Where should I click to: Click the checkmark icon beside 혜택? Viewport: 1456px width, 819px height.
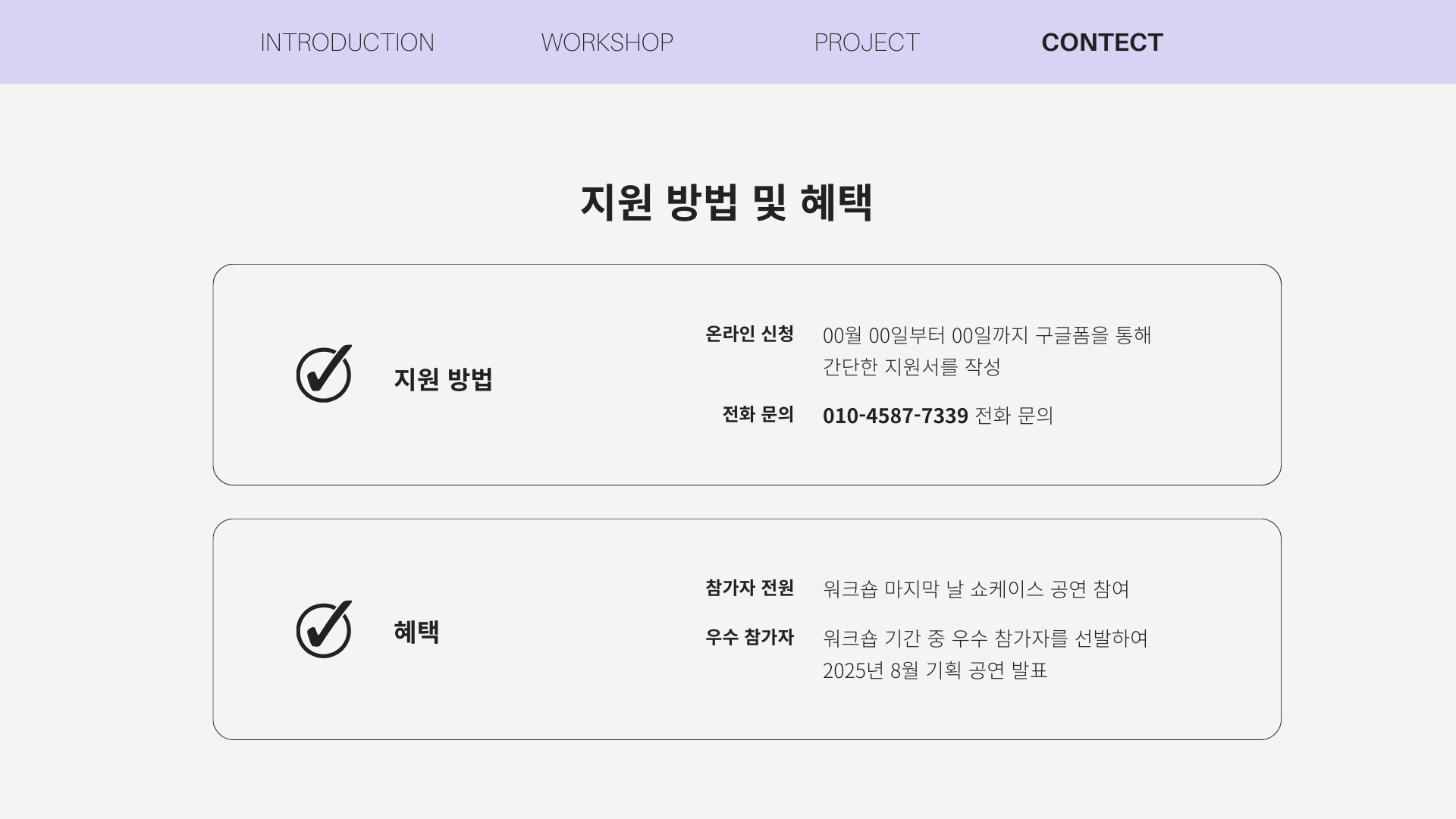click(324, 629)
